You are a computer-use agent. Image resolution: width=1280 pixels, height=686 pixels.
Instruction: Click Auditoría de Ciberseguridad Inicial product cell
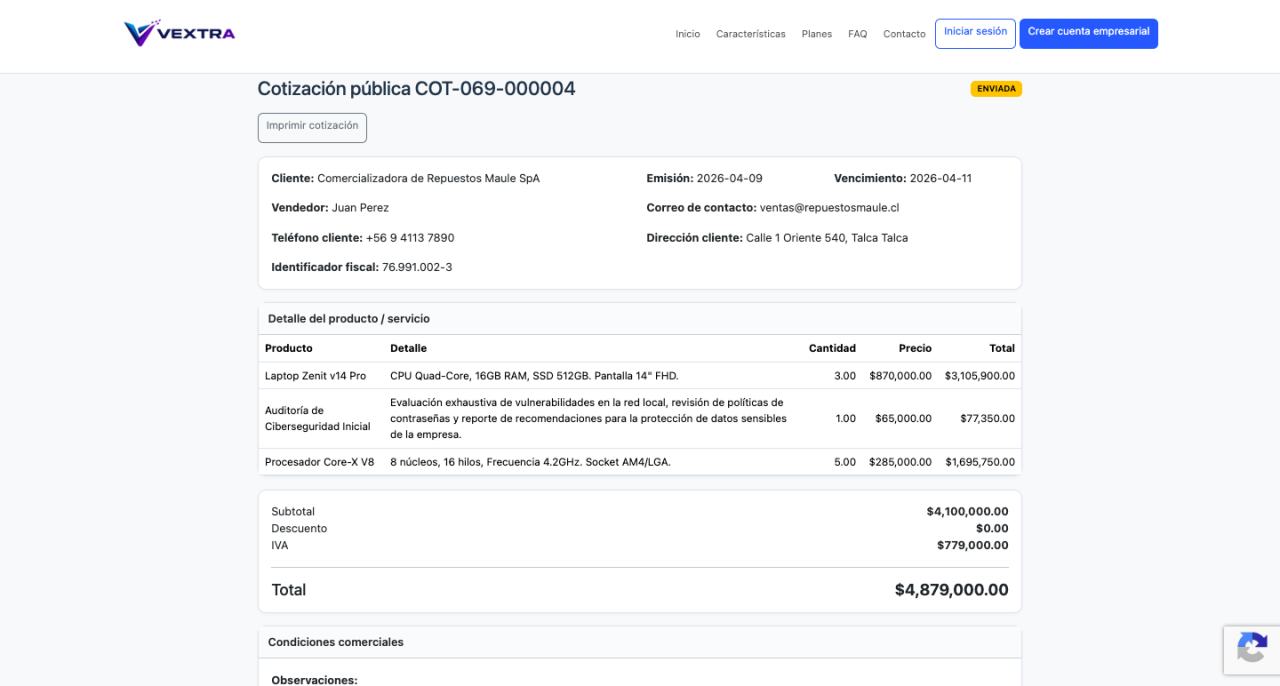318,418
